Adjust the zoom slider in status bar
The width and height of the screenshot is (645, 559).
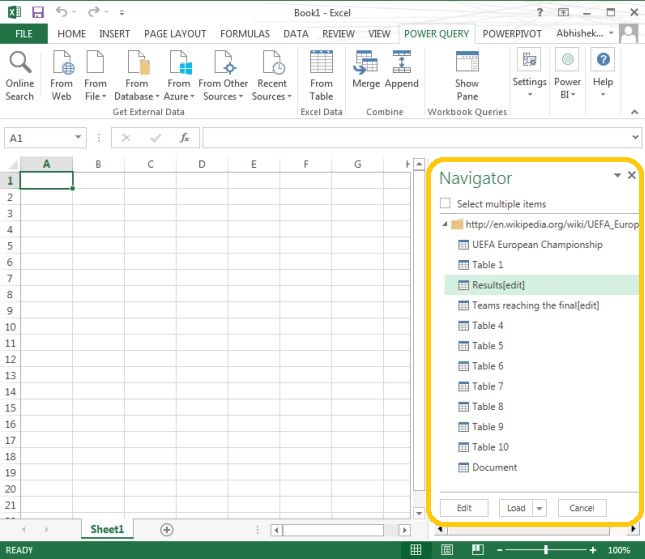pos(546,550)
